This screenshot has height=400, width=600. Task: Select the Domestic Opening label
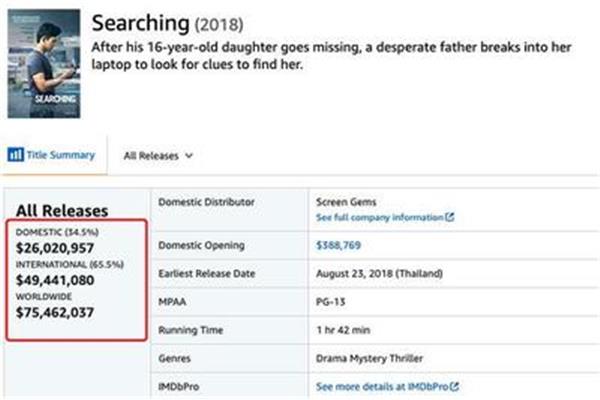(201, 245)
